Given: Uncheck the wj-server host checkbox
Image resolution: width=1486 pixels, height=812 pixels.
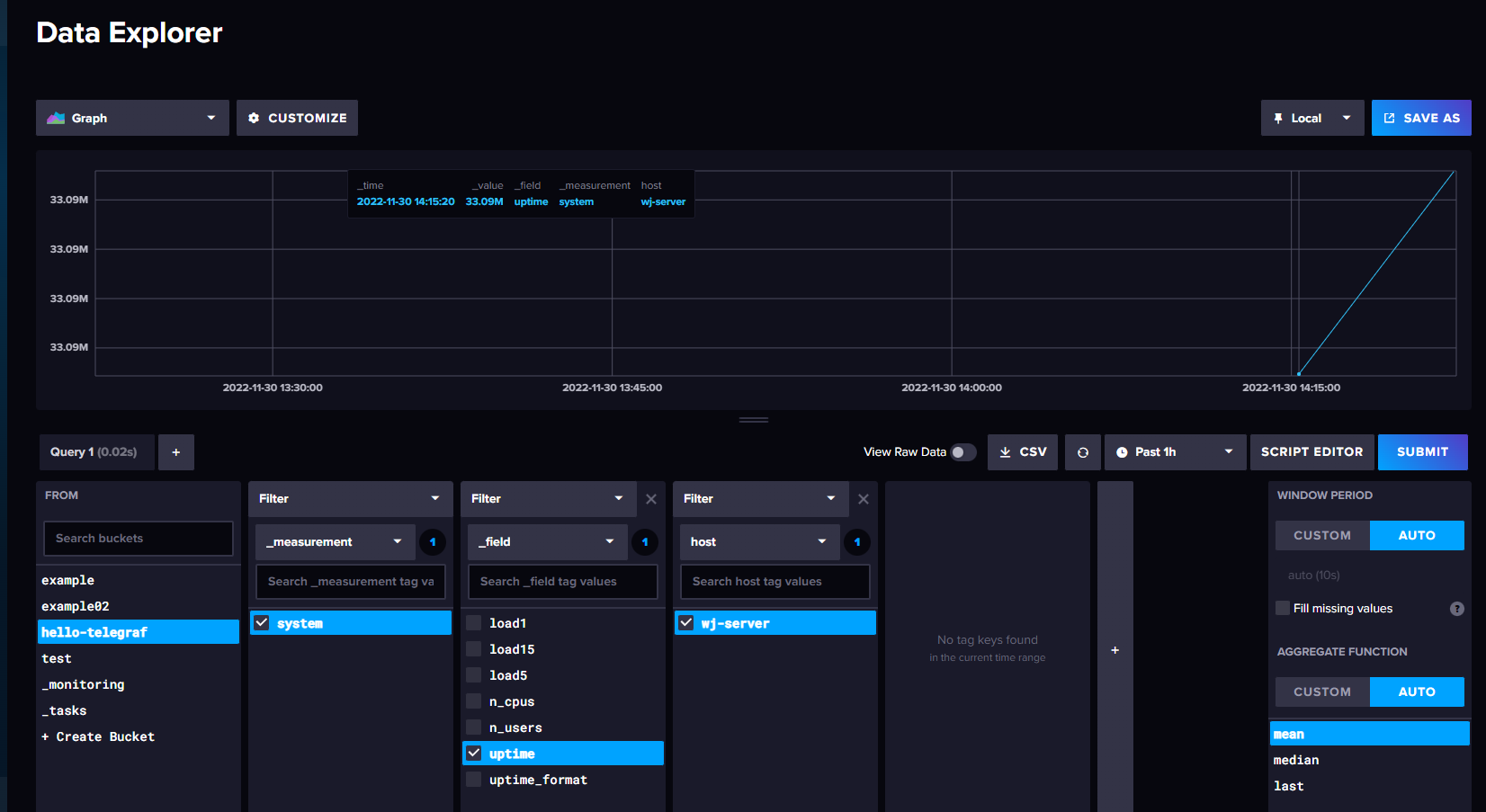Looking at the screenshot, I should point(686,623).
